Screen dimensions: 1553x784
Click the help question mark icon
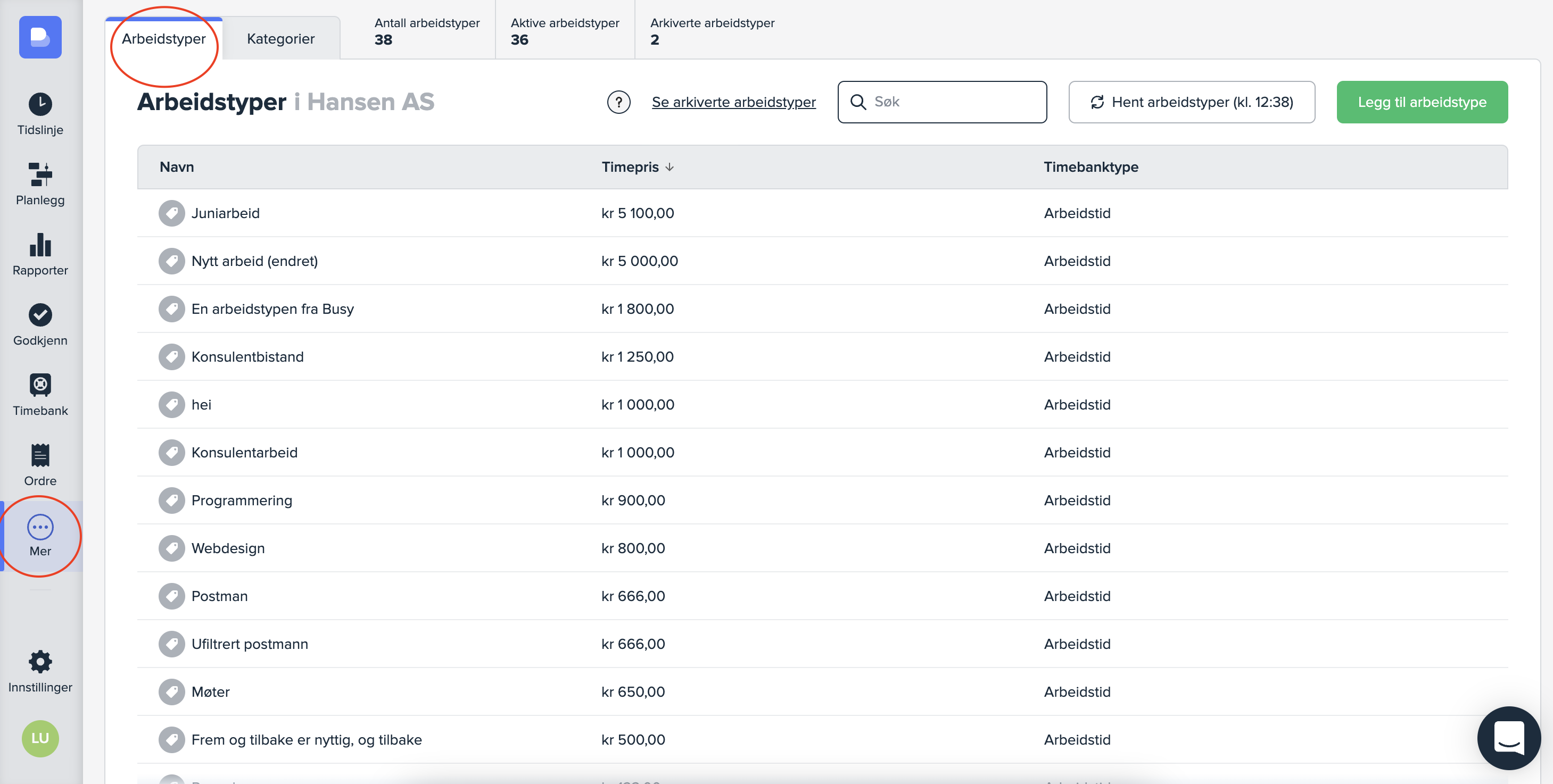(618, 103)
